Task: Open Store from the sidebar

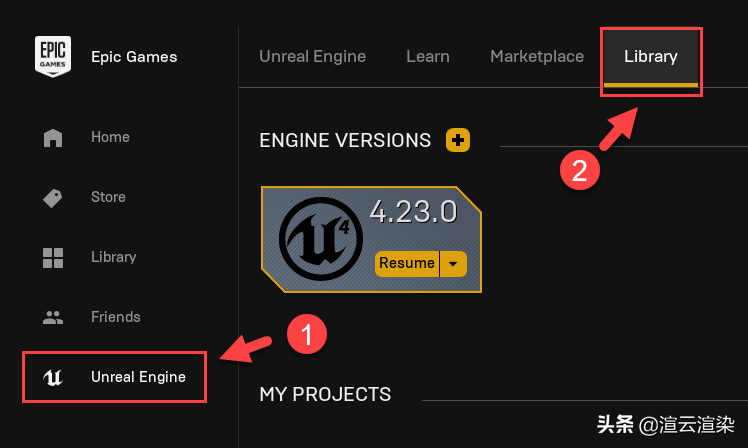Action: point(108,198)
